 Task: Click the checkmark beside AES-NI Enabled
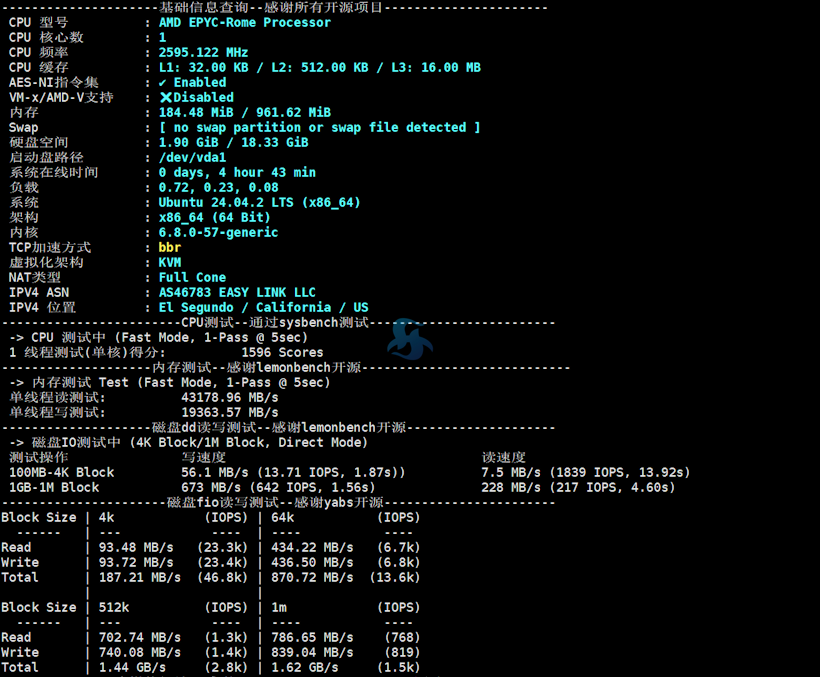[164, 83]
